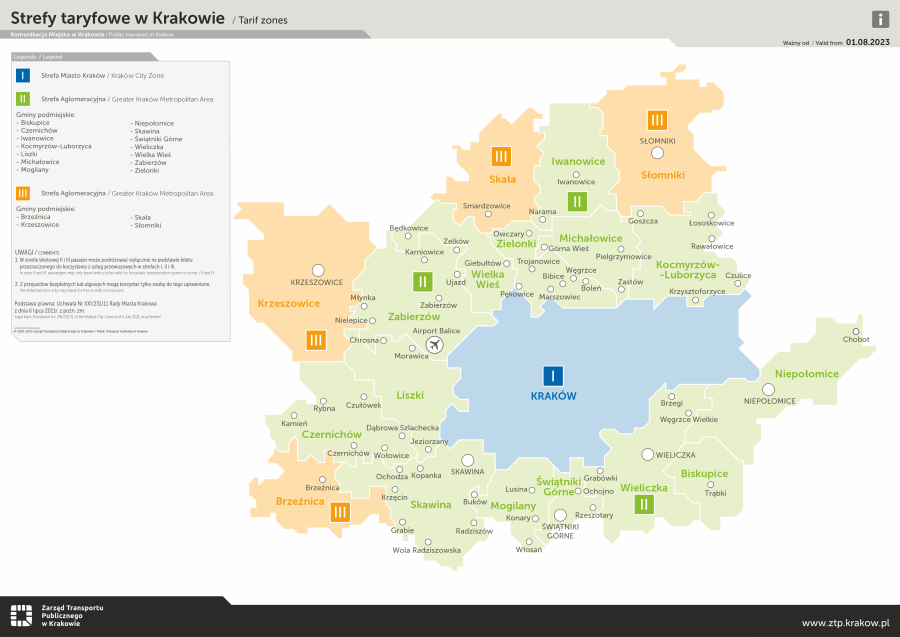Click the orange zone III legend icon
This screenshot has width=900, height=637.
(x=22, y=193)
